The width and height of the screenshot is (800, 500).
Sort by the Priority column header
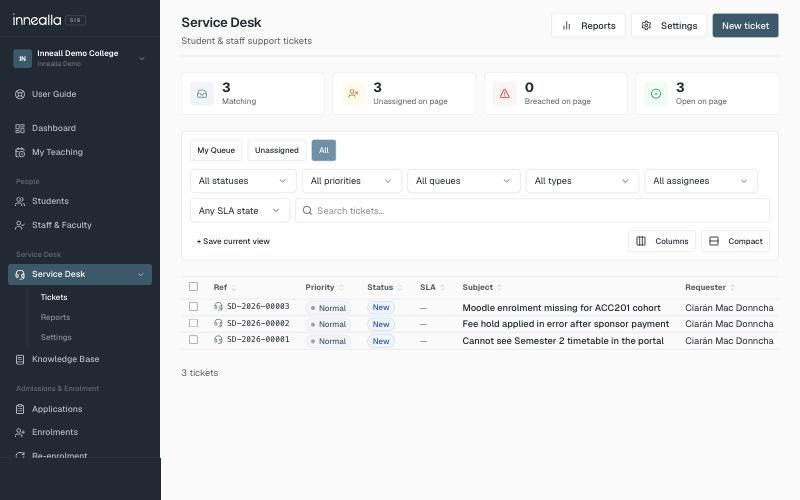point(324,288)
